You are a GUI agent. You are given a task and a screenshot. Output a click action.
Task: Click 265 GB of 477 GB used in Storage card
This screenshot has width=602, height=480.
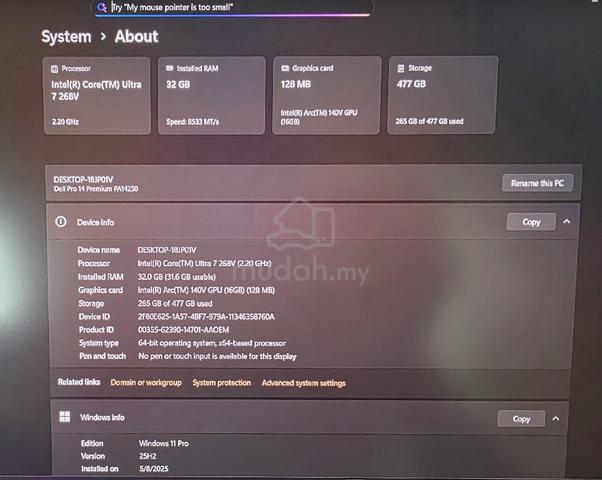pos(430,121)
